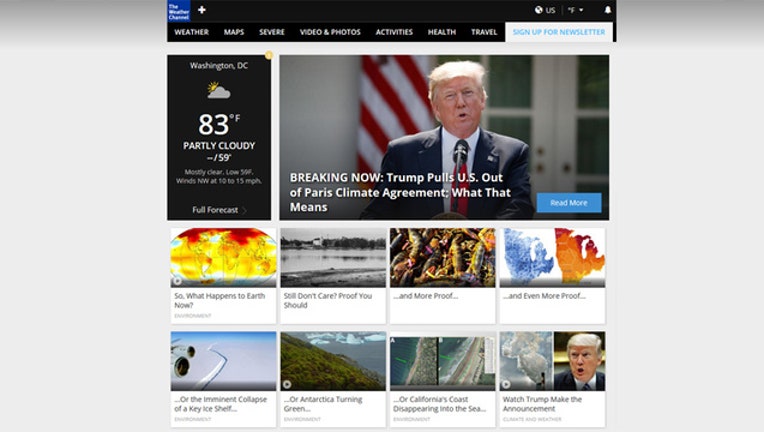
Task: Open the Health menu
Action: point(442,32)
